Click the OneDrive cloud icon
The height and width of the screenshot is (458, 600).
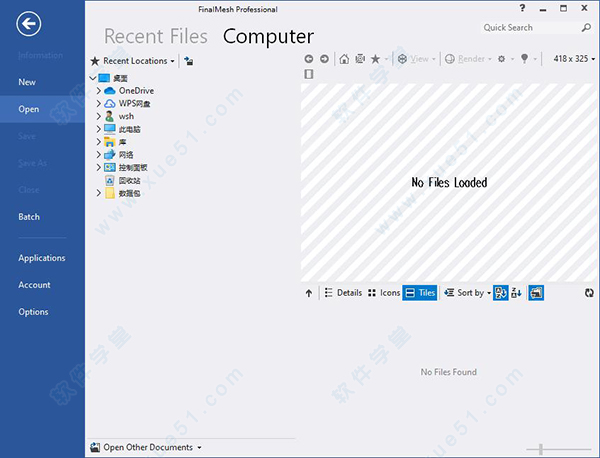click(x=110, y=91)
